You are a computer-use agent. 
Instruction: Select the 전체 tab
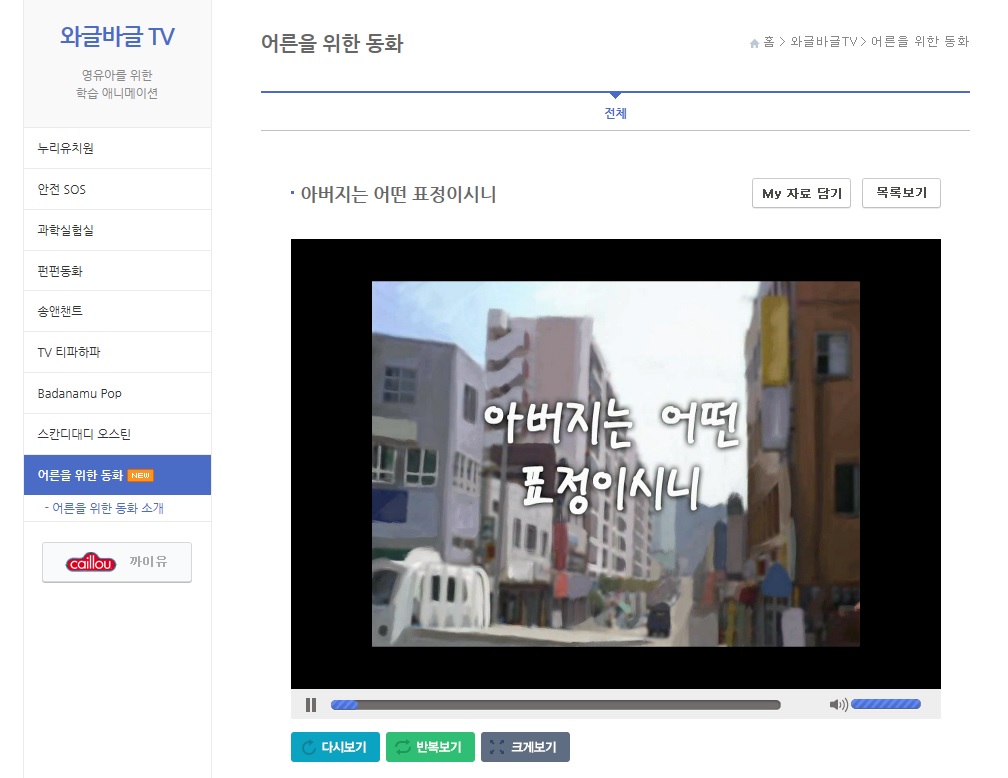pyautogui.click(x=615, y=113)
